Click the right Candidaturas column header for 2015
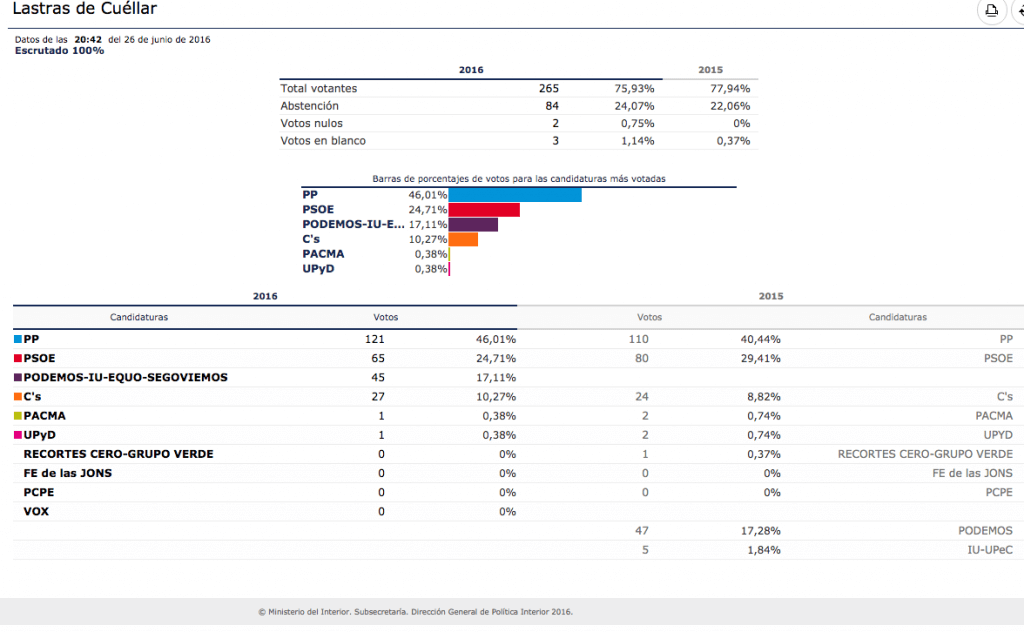 [897, 317]
